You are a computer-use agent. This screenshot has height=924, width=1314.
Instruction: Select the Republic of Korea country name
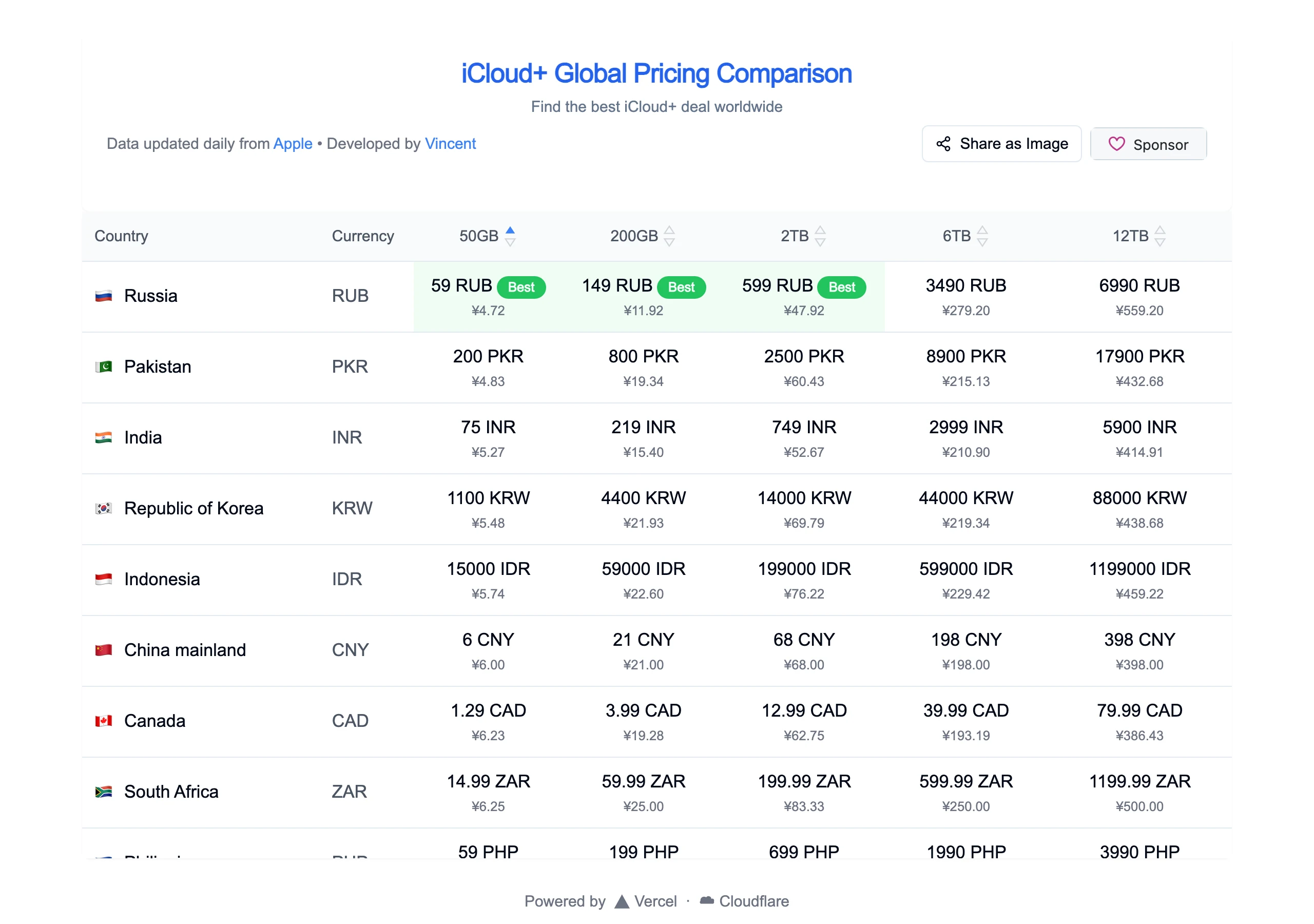pos(194,508)
